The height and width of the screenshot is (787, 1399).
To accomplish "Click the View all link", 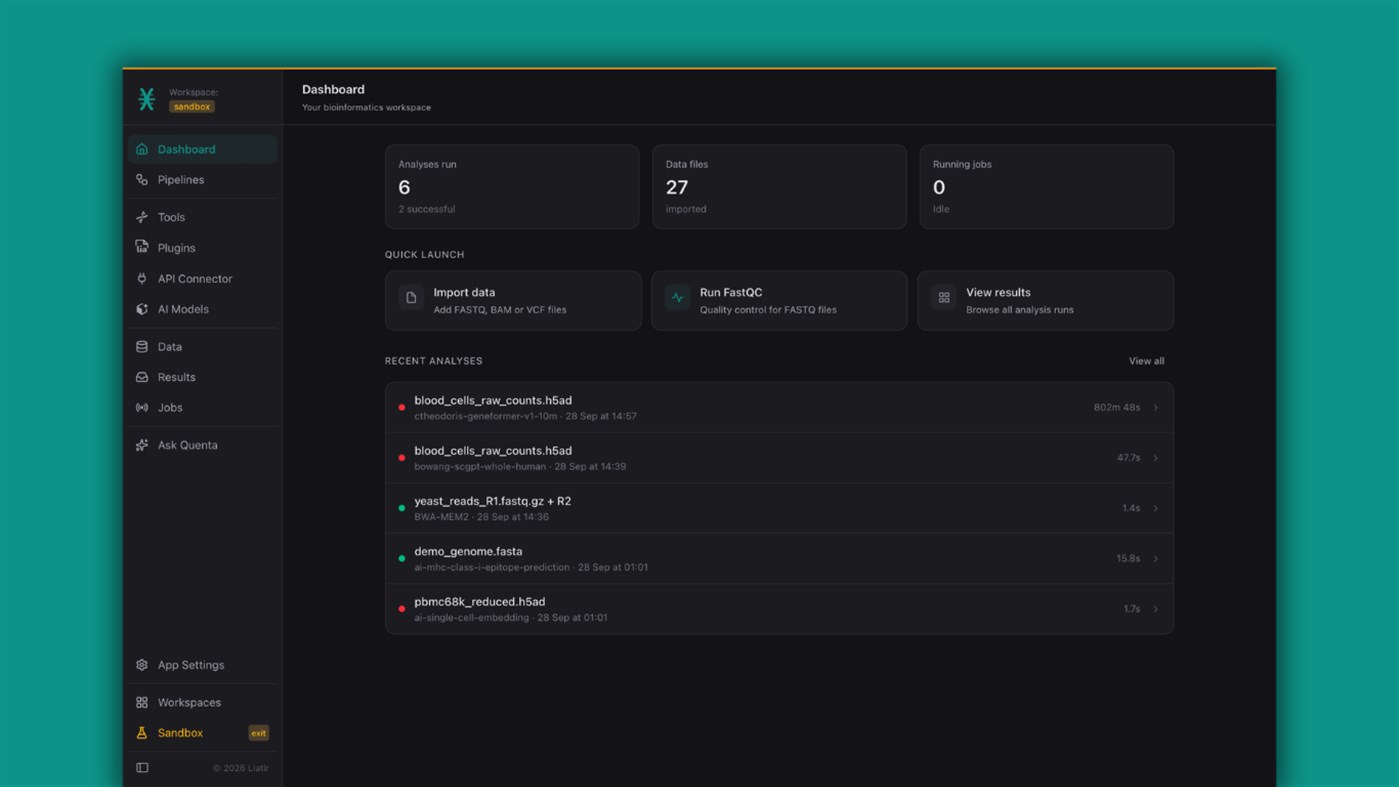I will (x=1146, y=361).
